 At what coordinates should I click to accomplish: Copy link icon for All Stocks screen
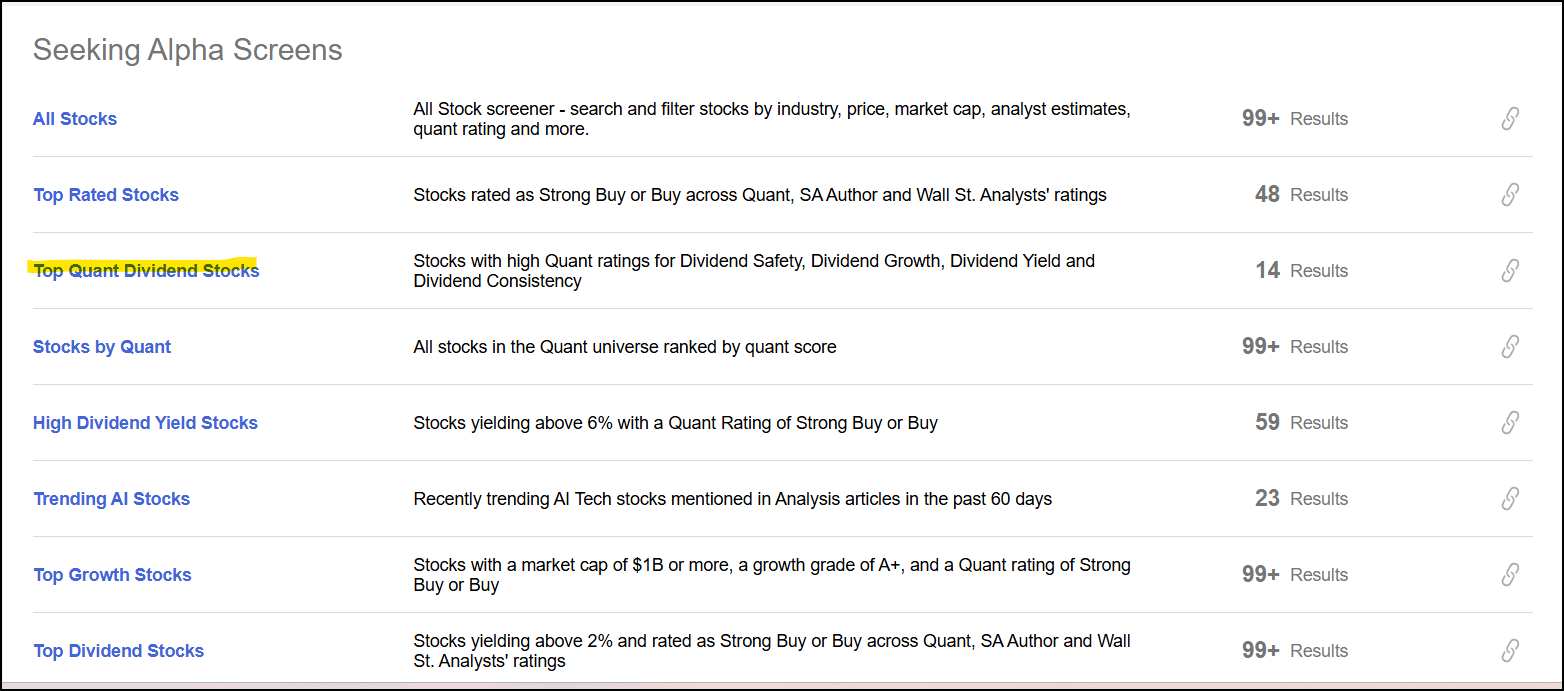[x=1510, y=119]
